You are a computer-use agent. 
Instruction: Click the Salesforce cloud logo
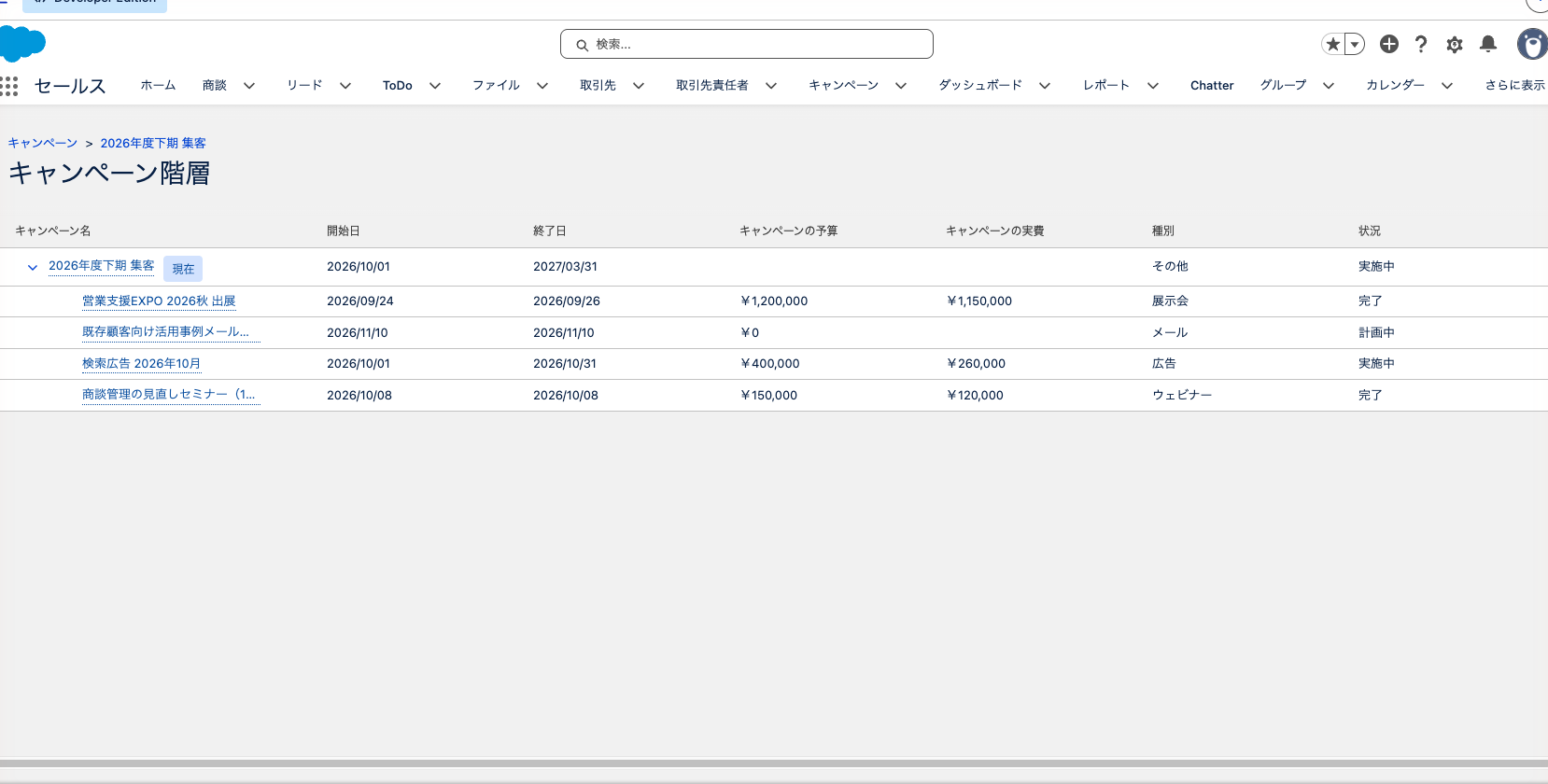[22, 44]
